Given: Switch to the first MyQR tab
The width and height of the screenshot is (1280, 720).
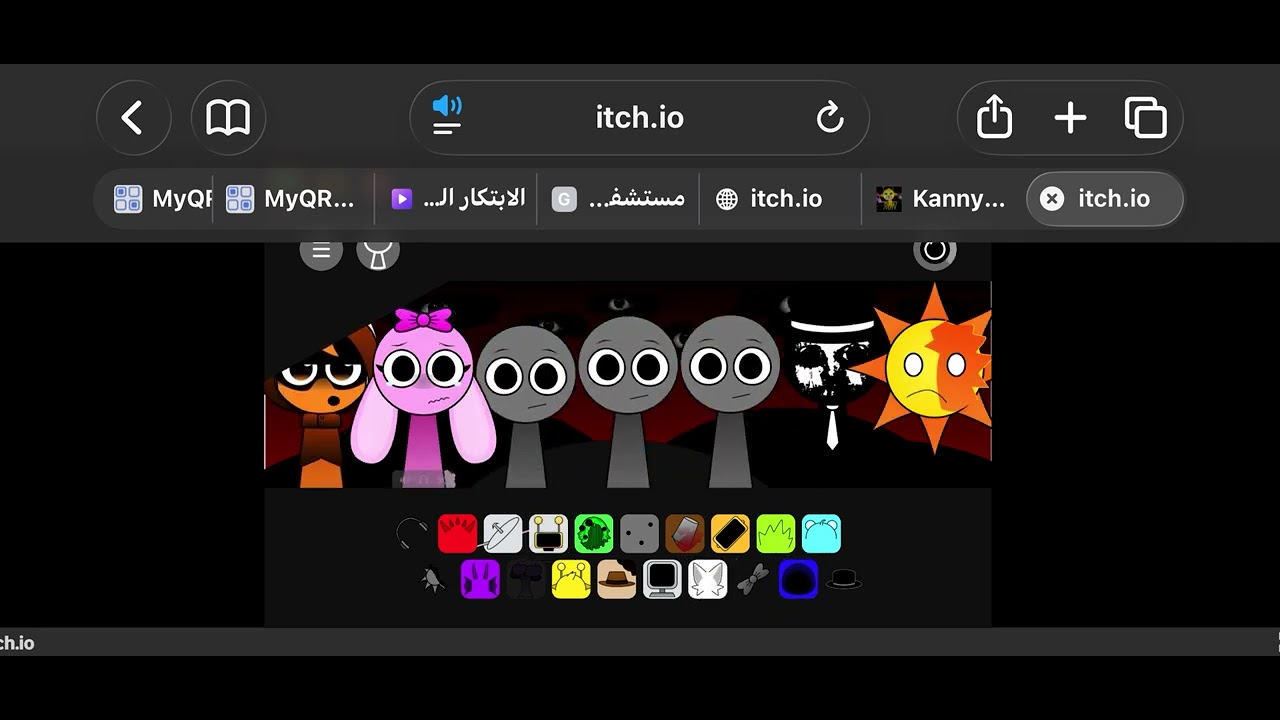Looking at the screenshot, I should [x=157, y=199].
